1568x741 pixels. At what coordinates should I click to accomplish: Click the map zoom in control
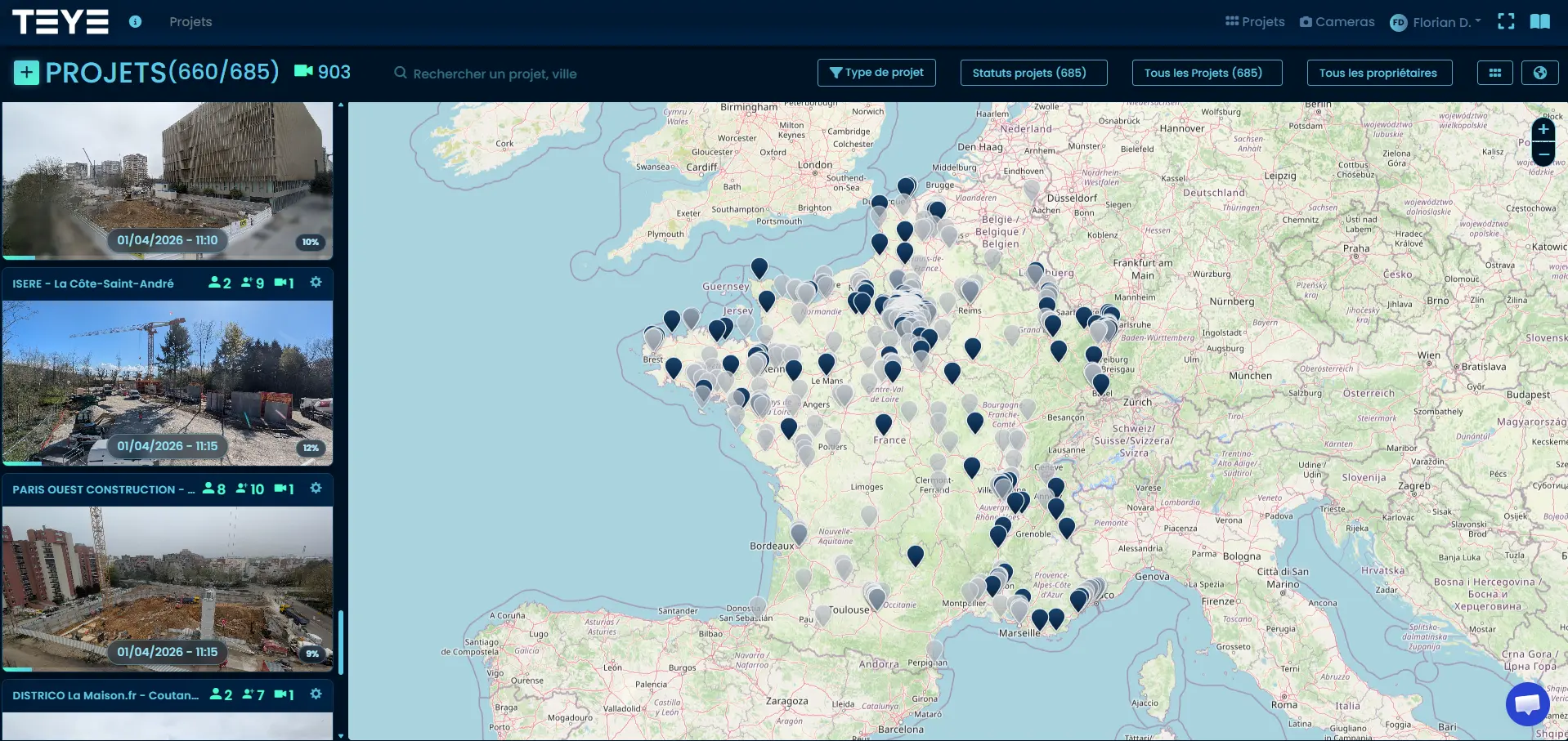click(x=1543, y=130)
